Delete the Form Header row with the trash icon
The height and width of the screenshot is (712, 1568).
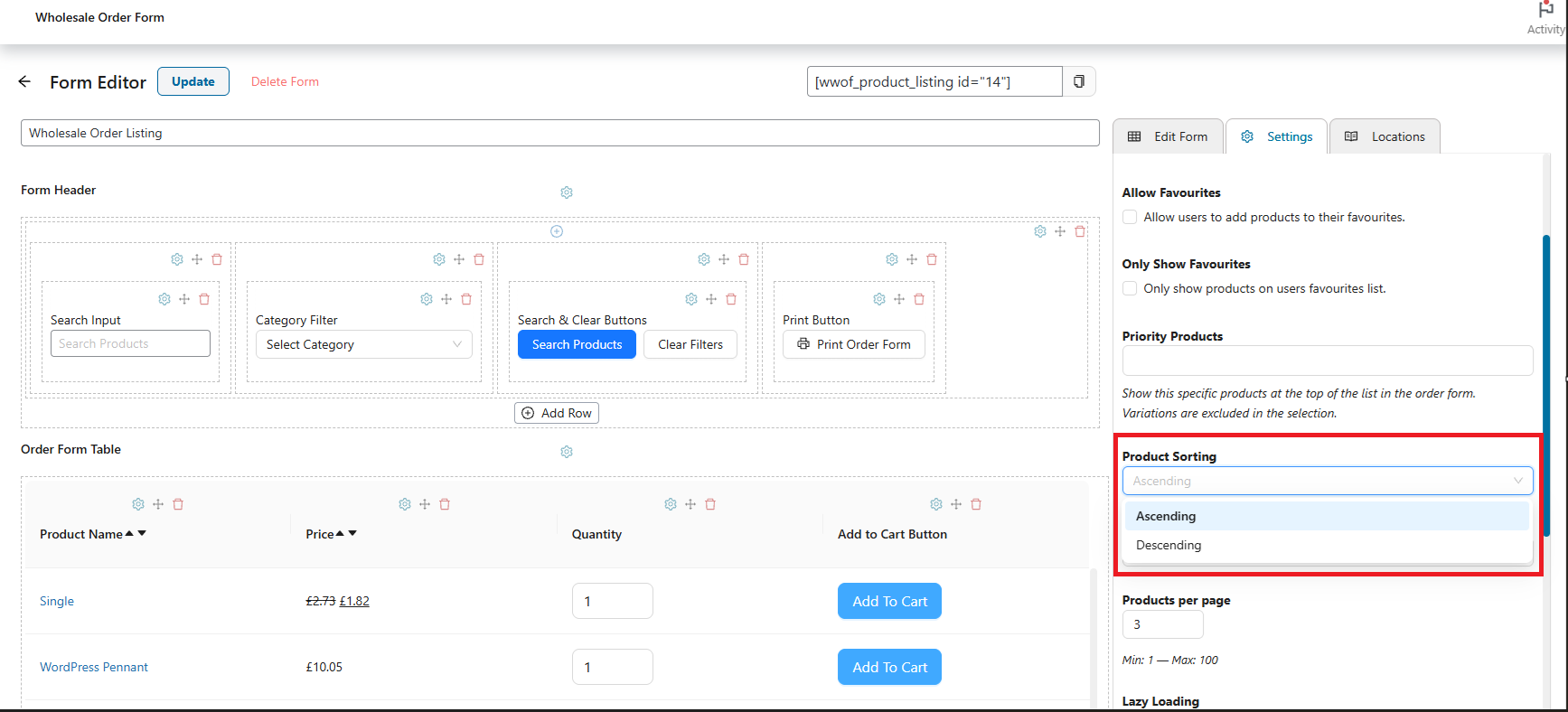click(x=1080, y=231)
